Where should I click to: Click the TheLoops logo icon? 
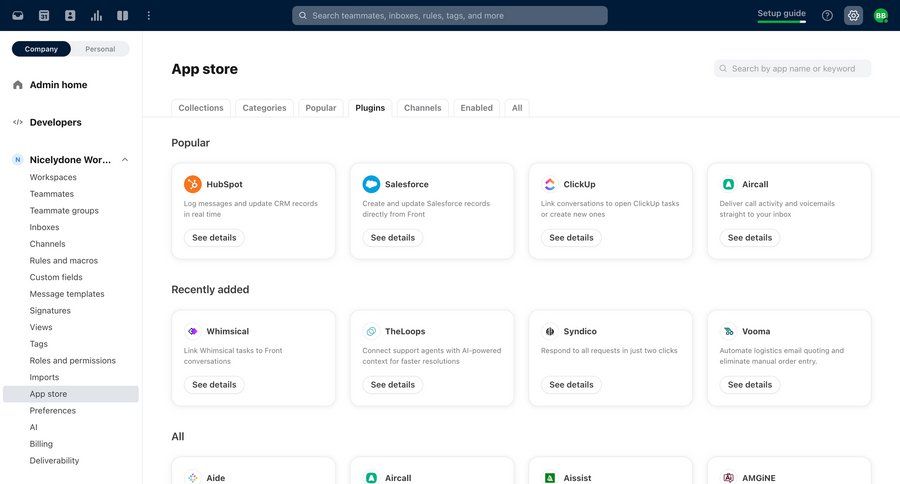(x=371, y=331)
